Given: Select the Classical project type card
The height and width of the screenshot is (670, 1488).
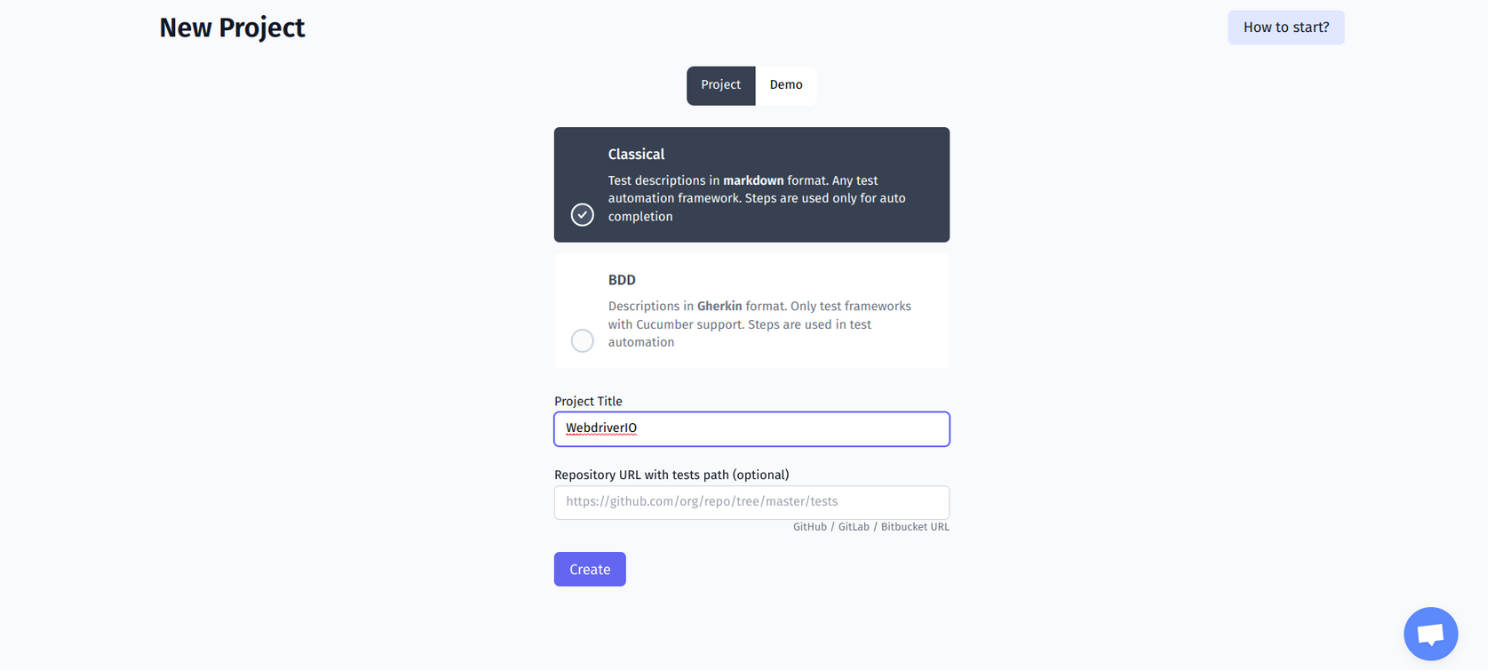Looking at the screenshot, I should [751, 184].
